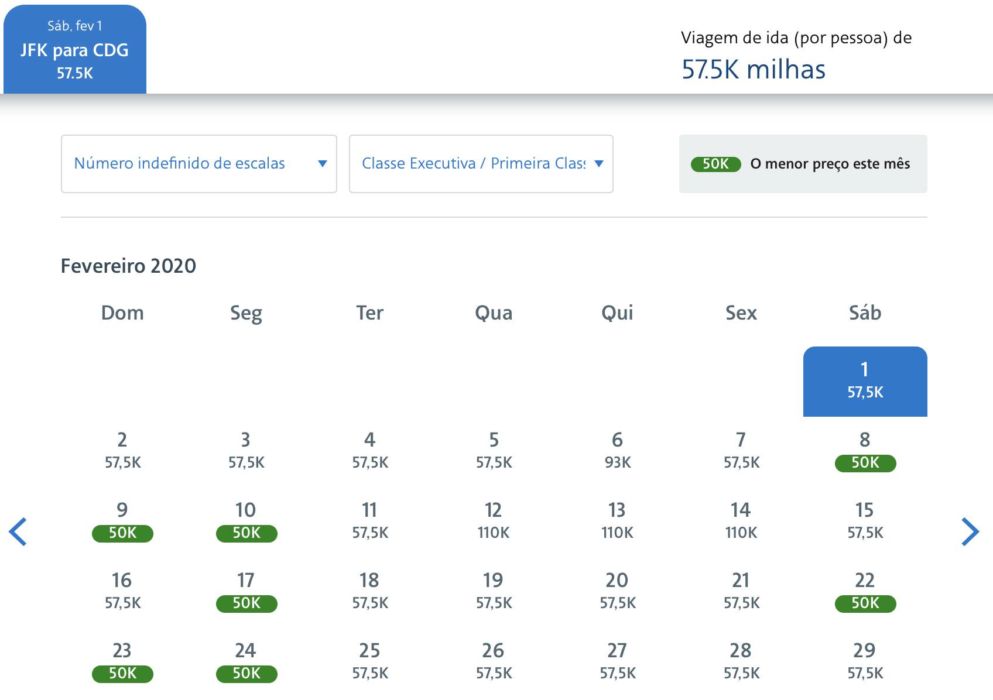
Task: Open the stops dropdown arrow
Action: coord(322,163)
